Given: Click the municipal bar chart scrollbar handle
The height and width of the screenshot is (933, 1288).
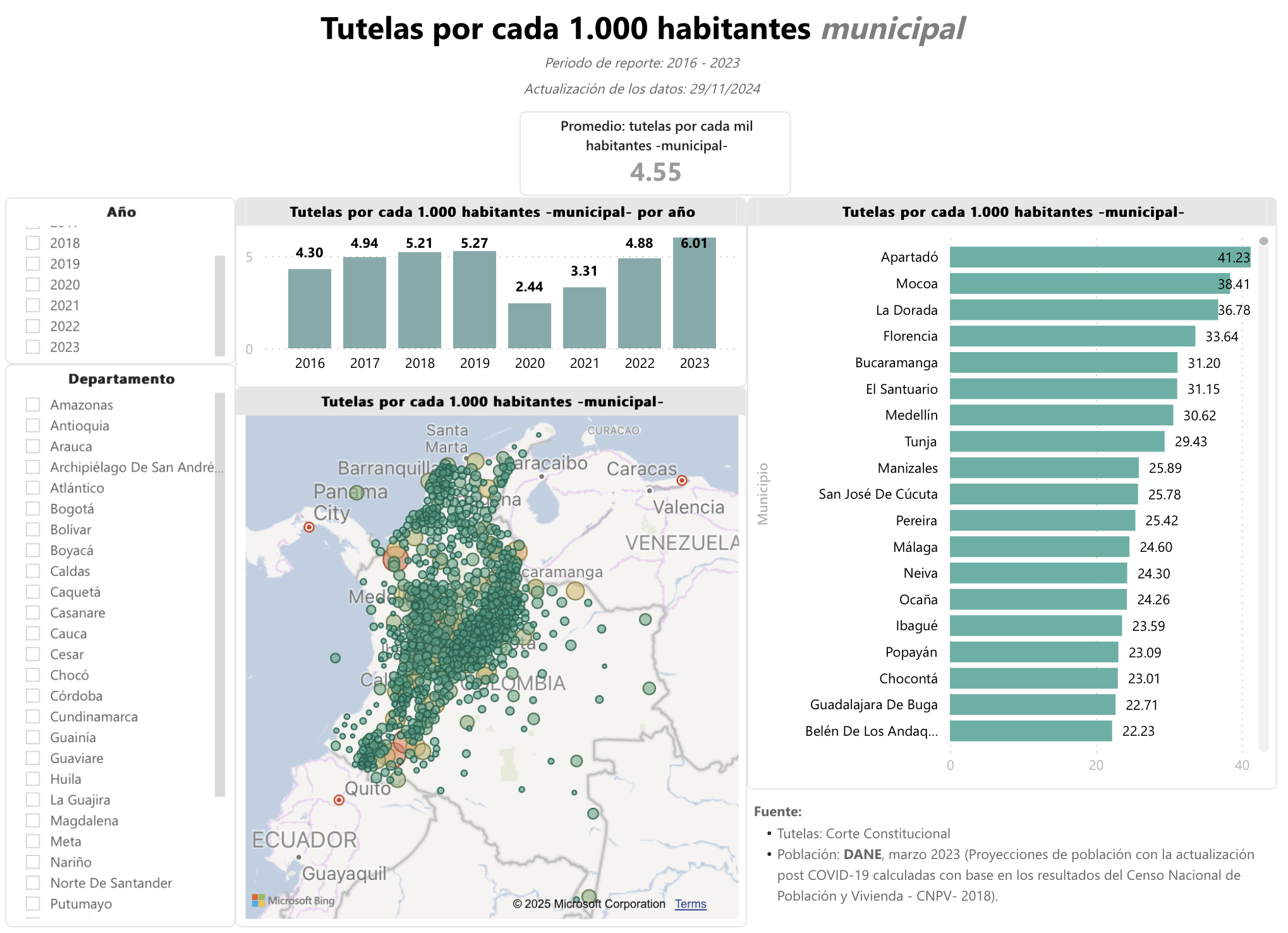Looking at the screenshot, I should pos(1263,241).
